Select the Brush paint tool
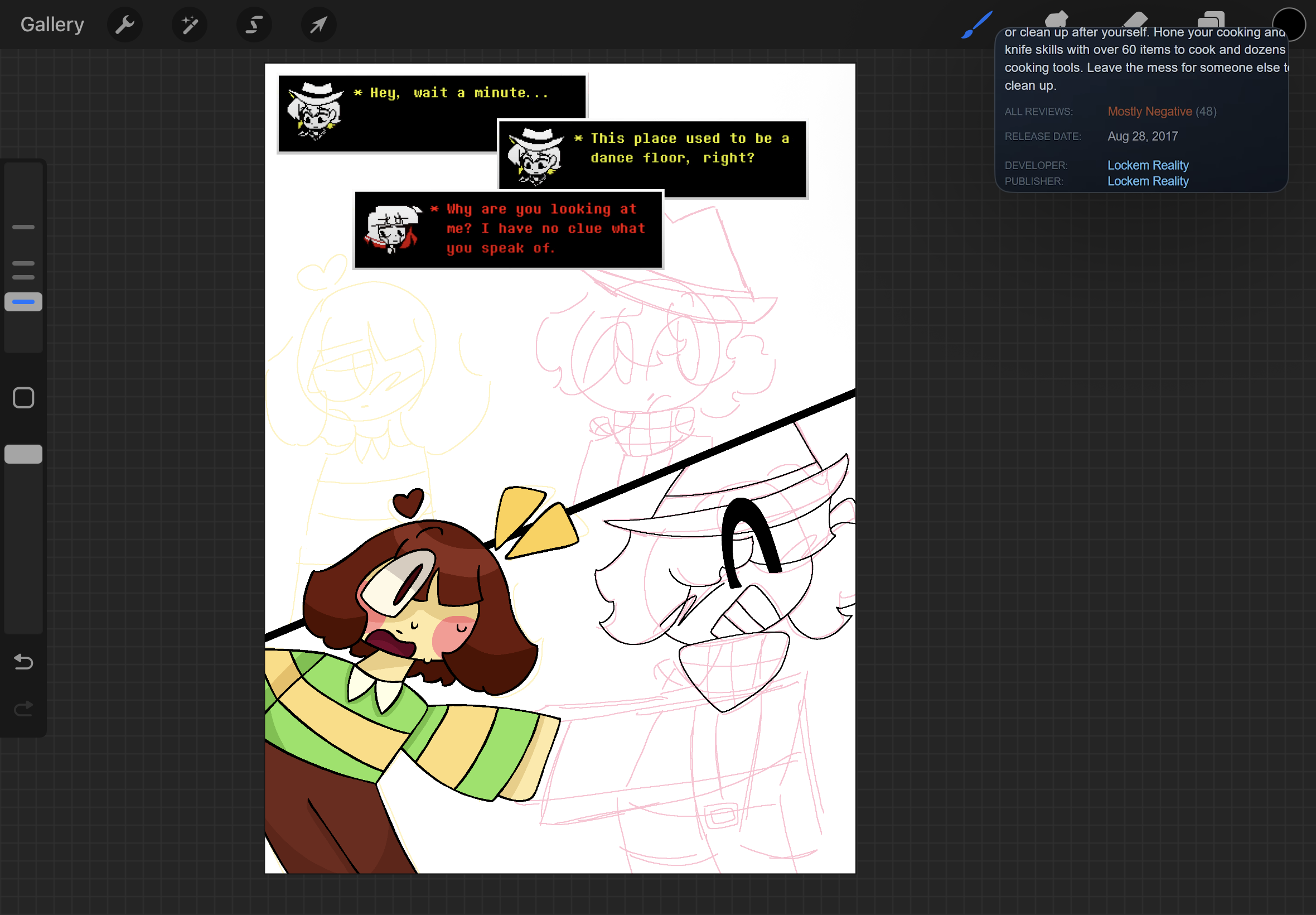 pos(977,25)
